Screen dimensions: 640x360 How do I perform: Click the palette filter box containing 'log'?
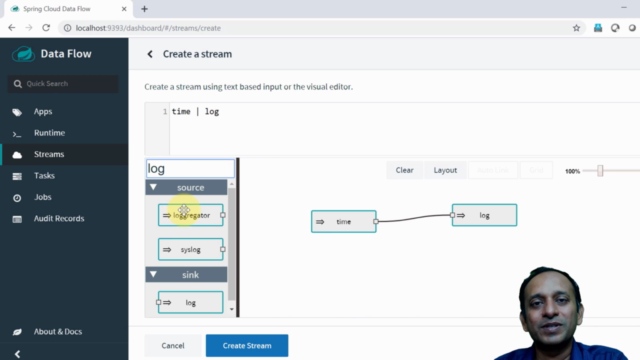(190, 168)
